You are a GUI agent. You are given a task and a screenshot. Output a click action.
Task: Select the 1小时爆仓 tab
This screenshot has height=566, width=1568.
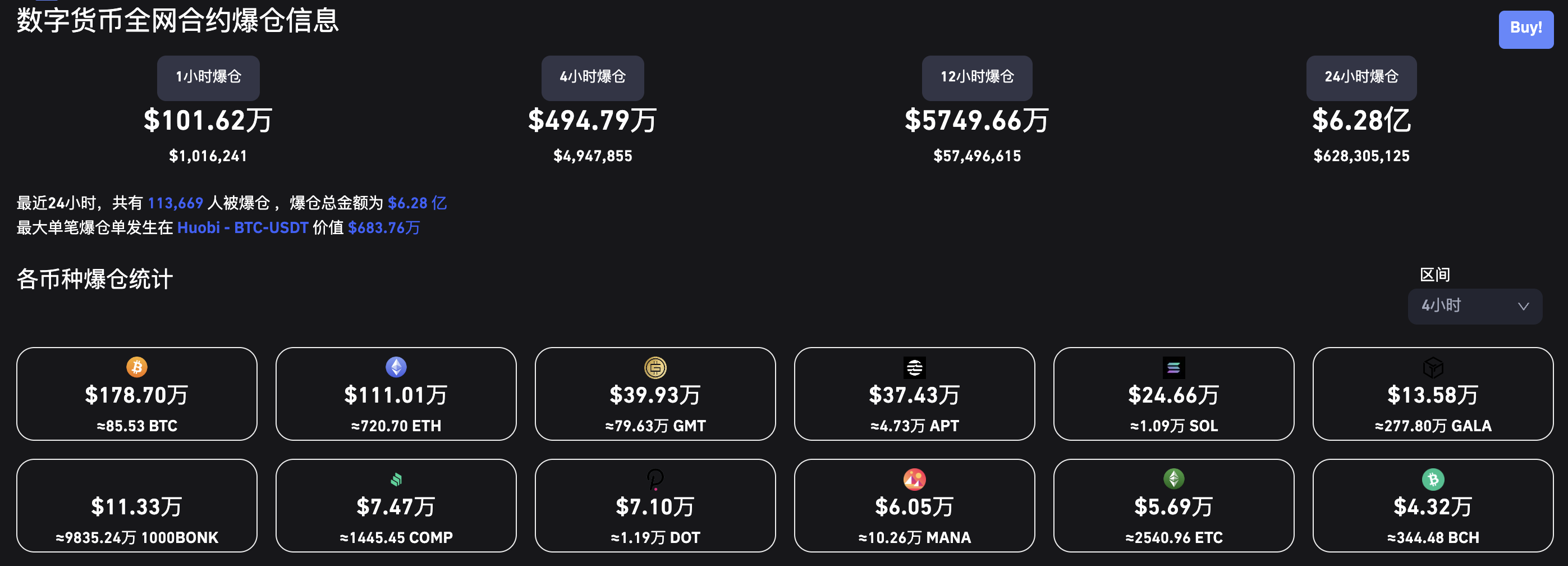pyautogui.click(x=208, y=77)
